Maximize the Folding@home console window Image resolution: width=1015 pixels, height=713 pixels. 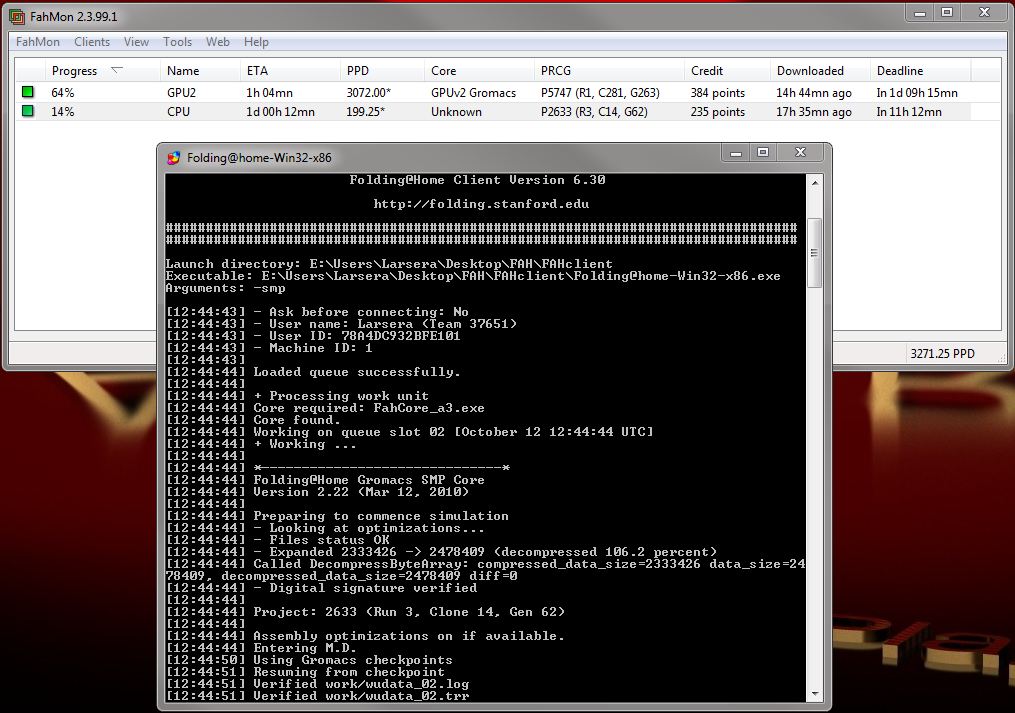763,153
